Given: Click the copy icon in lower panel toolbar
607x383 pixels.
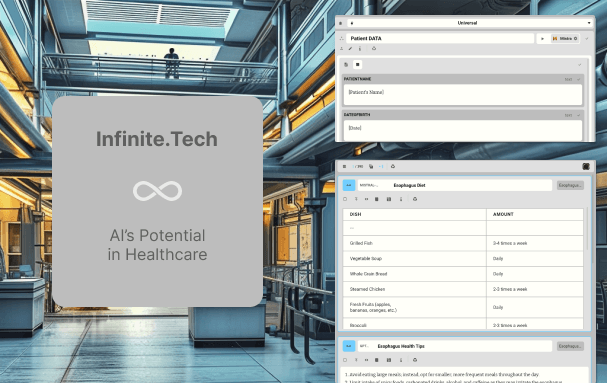Looking at the screenshot, I should (x=371, y=167).
